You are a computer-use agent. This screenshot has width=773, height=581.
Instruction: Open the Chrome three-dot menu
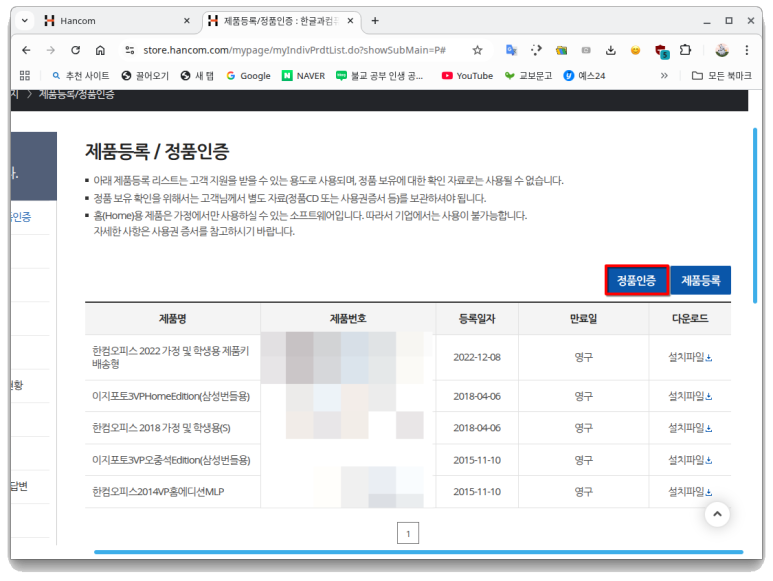[747, 50]
